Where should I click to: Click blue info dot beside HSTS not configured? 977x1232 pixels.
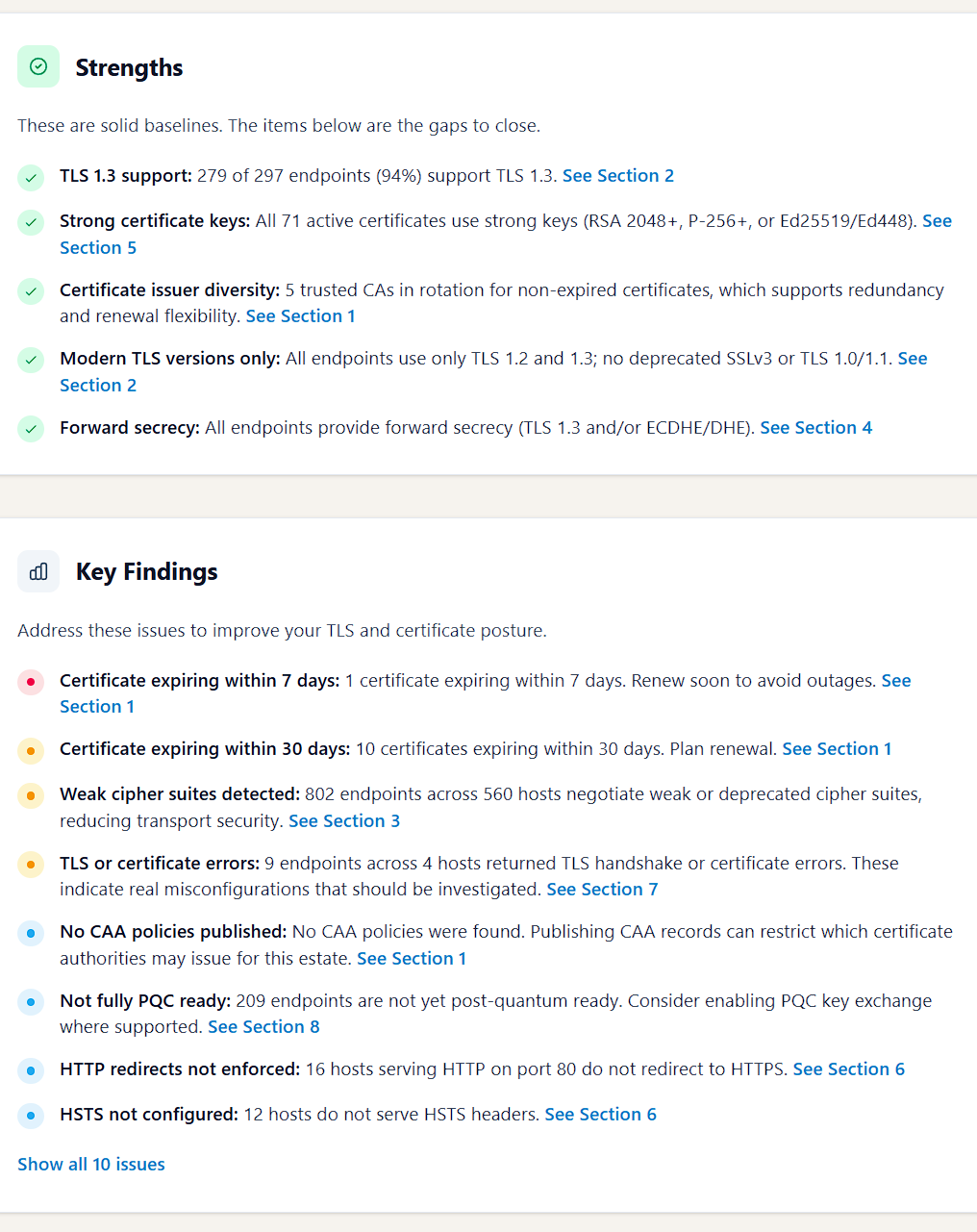click(31, 1116)
